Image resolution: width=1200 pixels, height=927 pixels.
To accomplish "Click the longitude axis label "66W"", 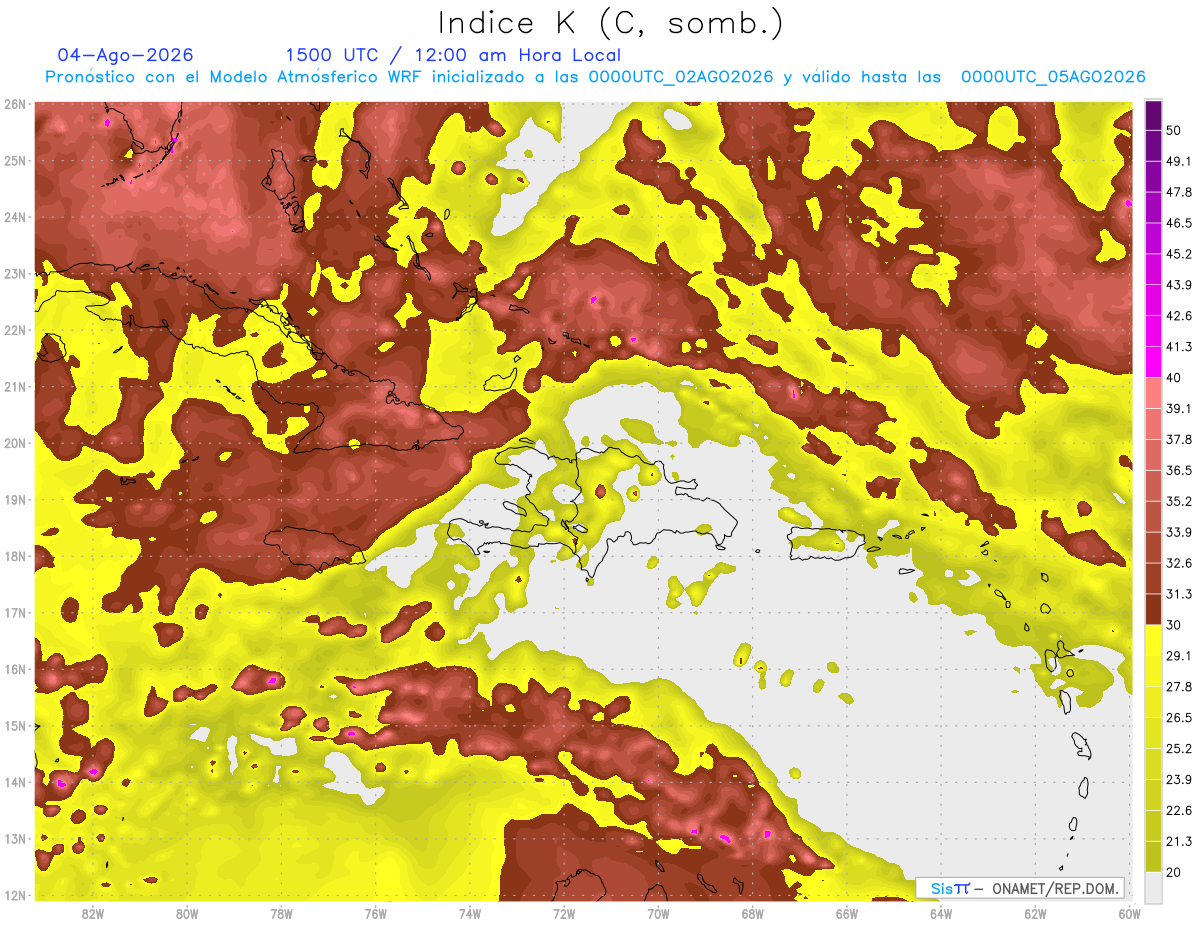I will click(x=847, y=913).
